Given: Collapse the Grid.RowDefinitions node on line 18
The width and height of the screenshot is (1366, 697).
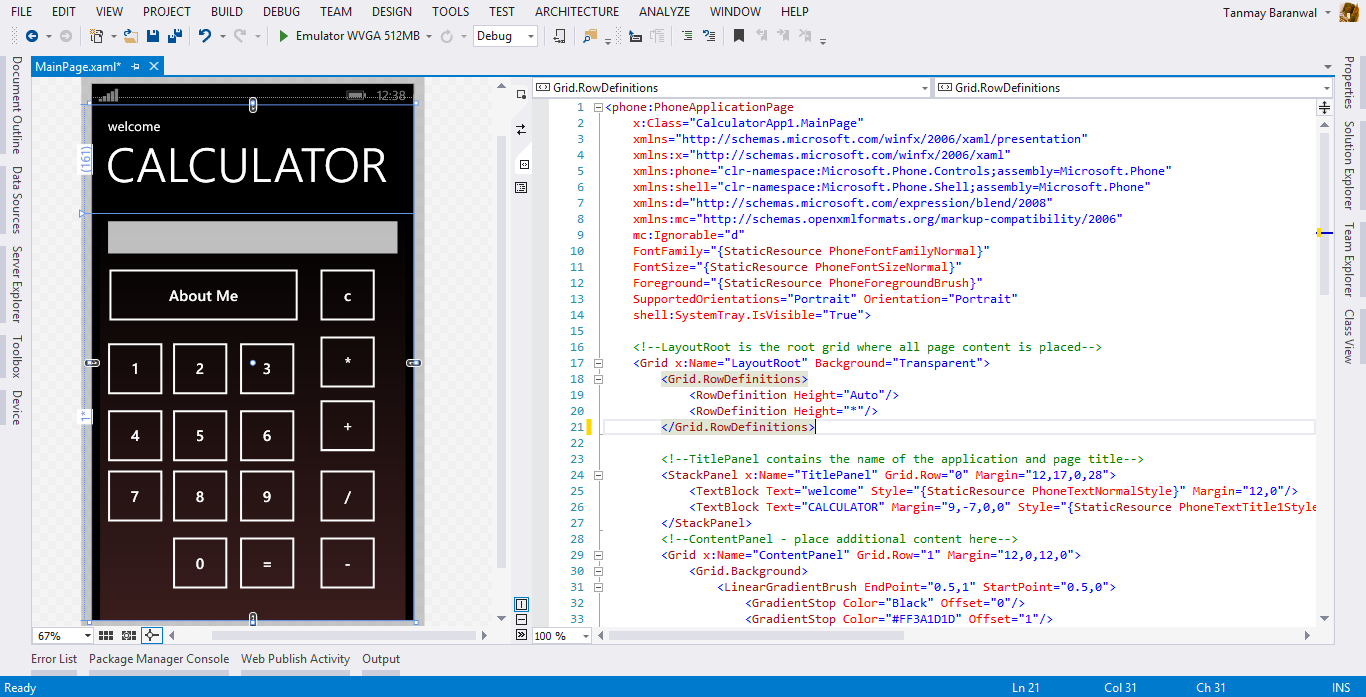Looking at the screenshot, I should pyautogui.click(x=598, y=379).
